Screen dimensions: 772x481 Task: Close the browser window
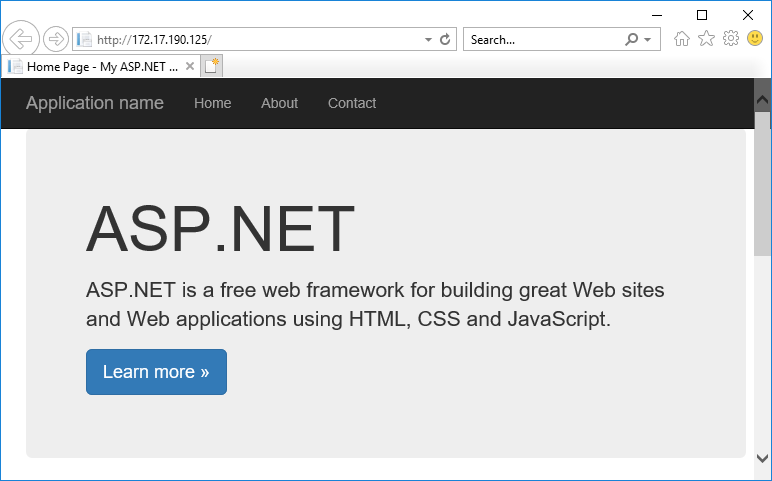(748, 15)
